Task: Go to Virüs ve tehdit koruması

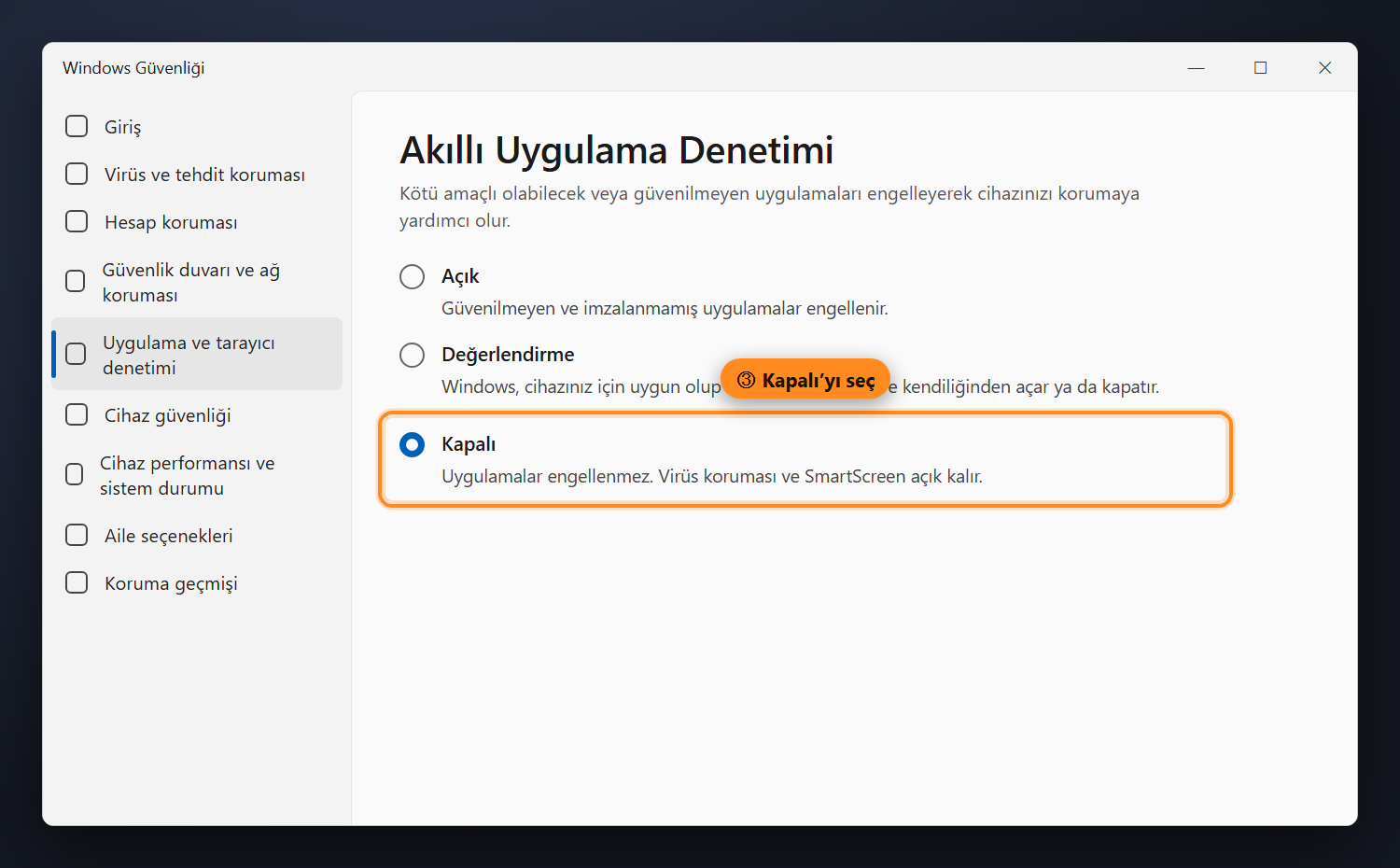Action: click(197, 174)
